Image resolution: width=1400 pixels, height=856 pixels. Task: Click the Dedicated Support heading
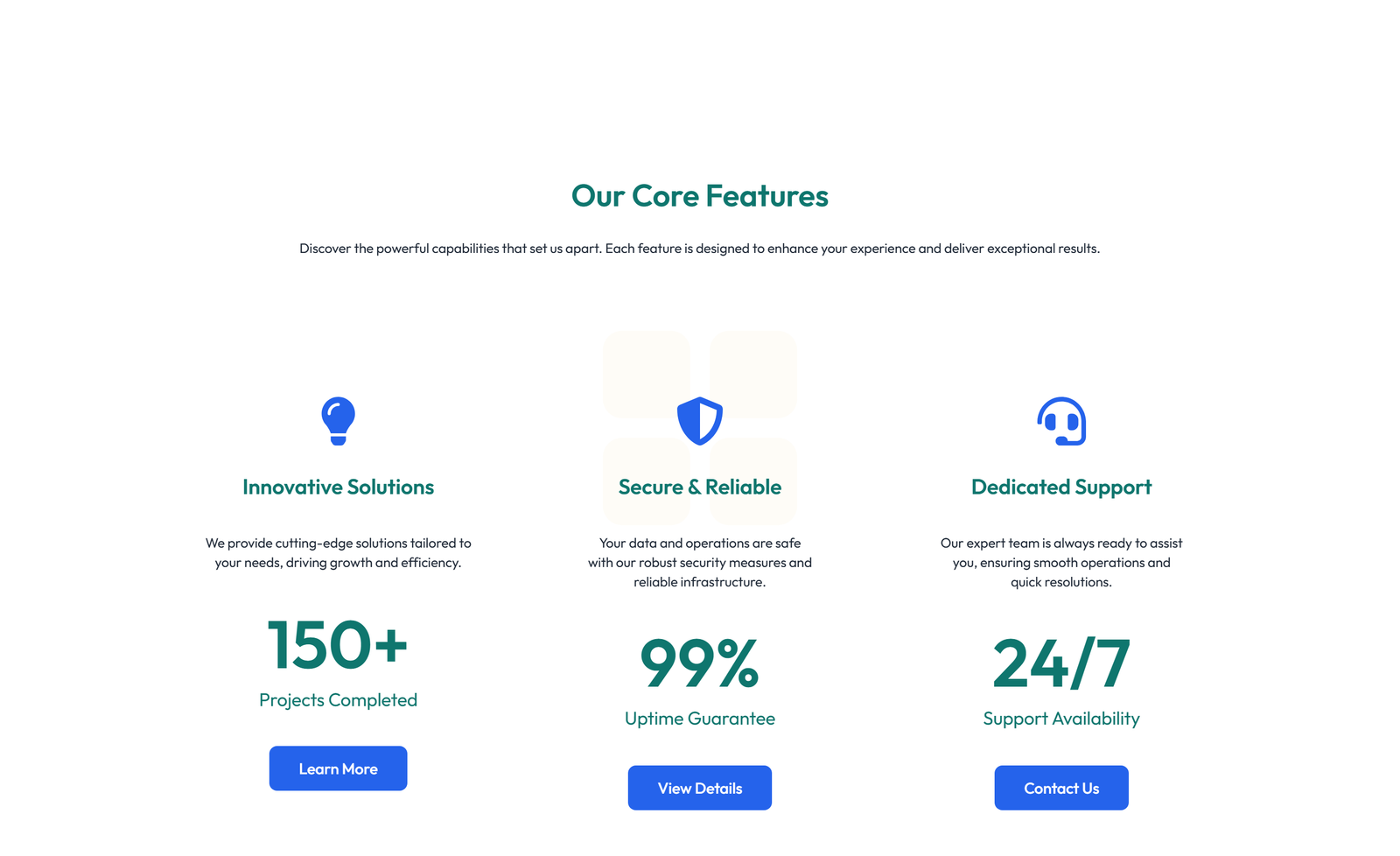click(1060, 487)
